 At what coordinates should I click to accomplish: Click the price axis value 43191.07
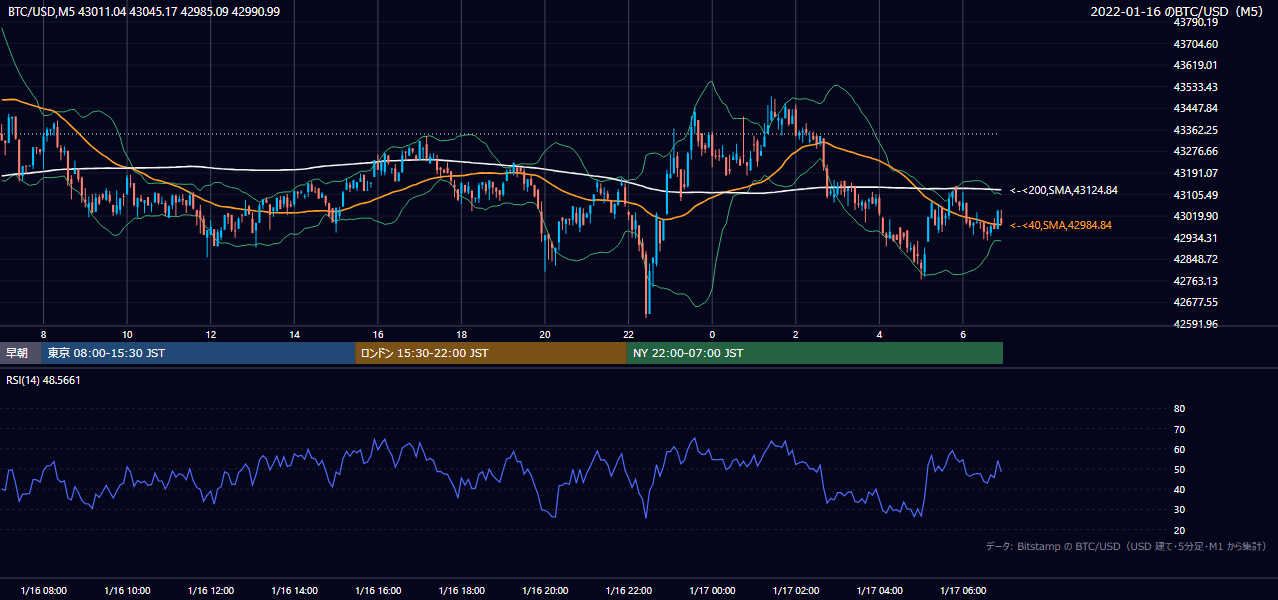pos(1195,173)
